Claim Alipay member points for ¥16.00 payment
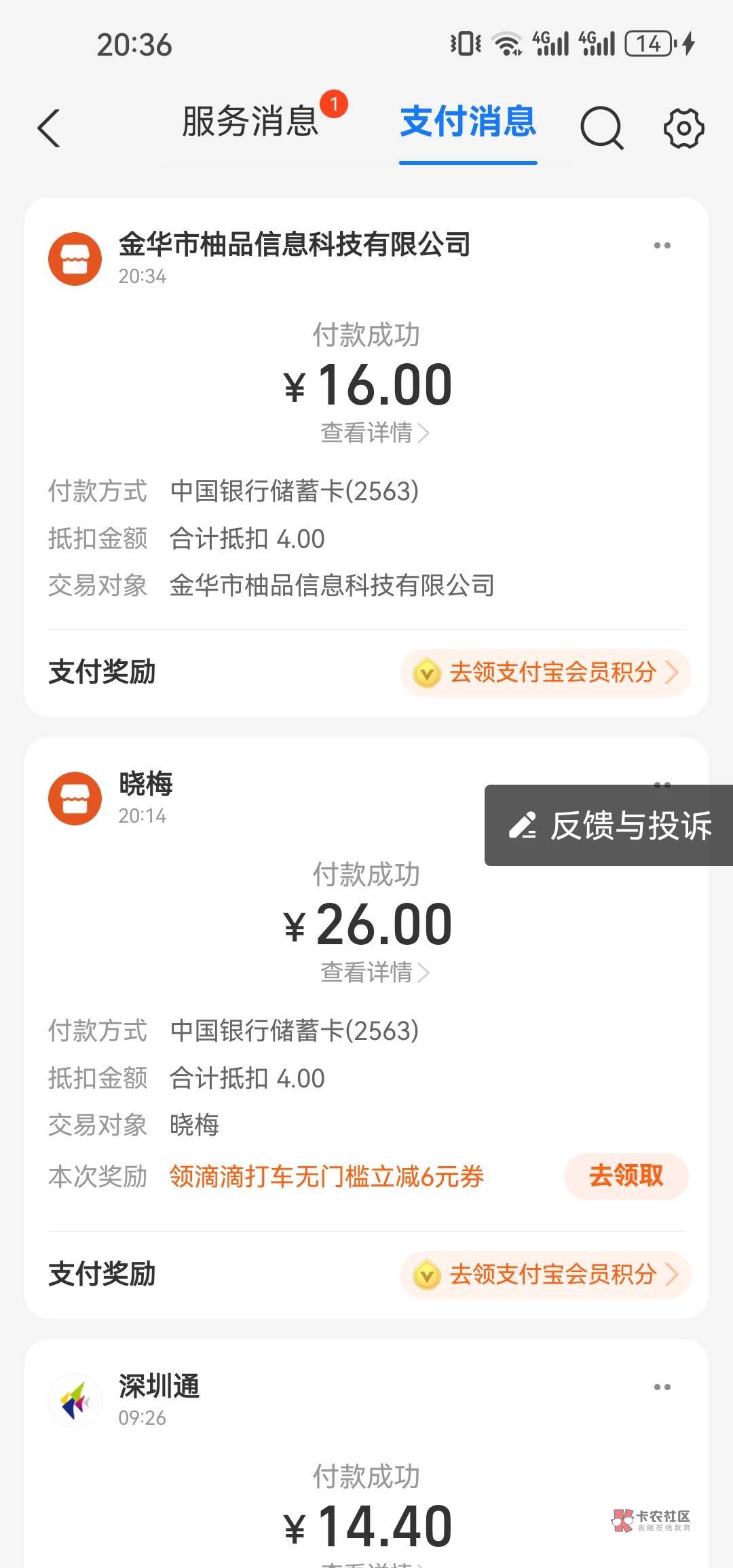The height and width of the screenshot is (1568, 733). tap(546, 673)
